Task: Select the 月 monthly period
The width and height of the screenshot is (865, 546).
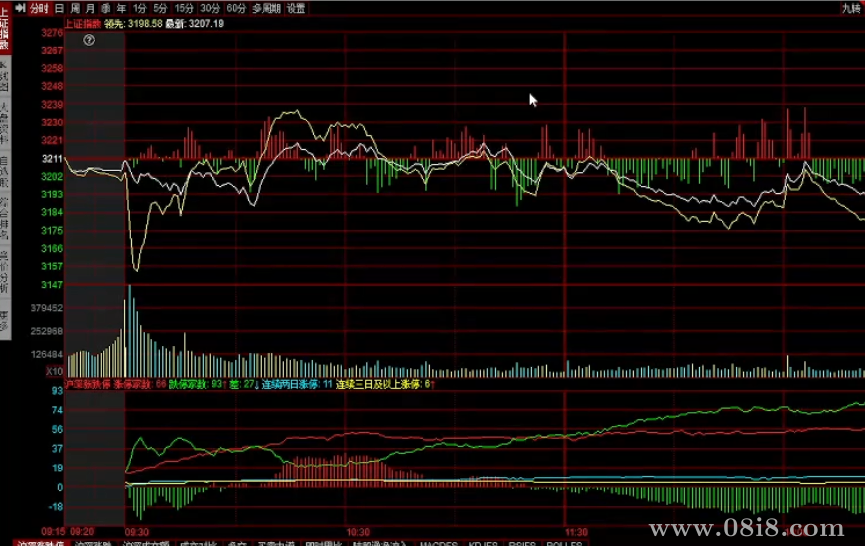Action: click(x=89, y=8)
